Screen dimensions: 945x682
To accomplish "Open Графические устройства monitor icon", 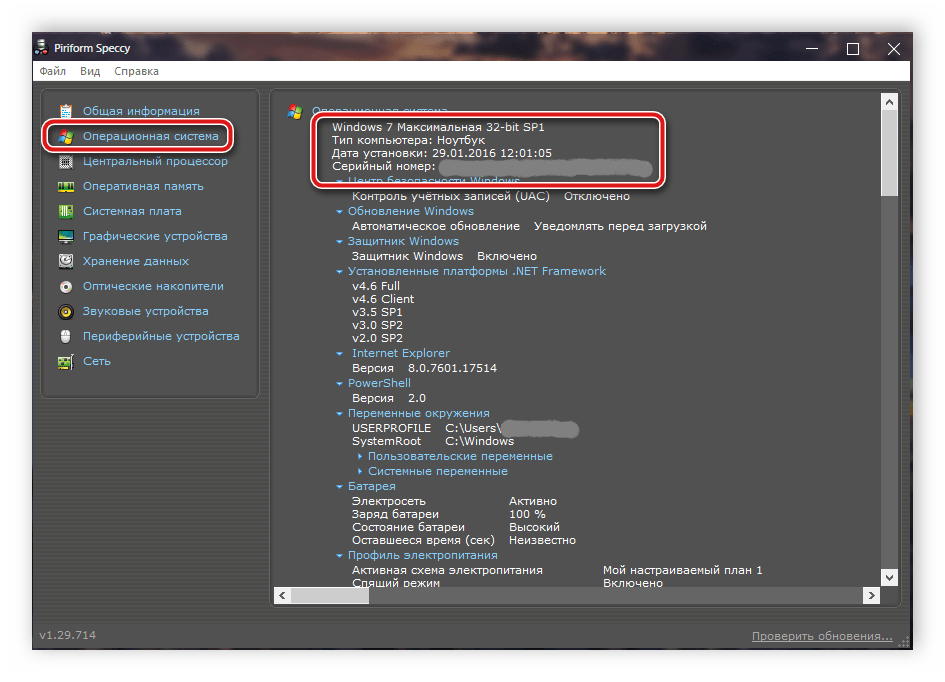I will [x=66, y=236].
